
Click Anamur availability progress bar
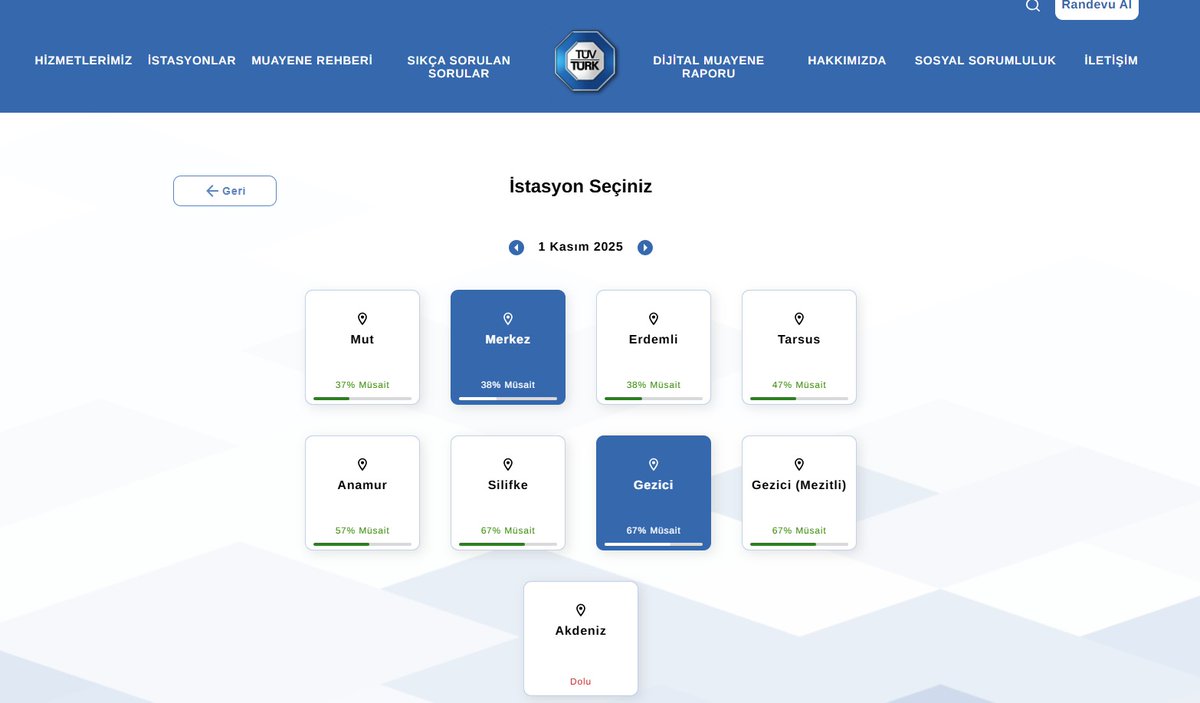[362, 544]
